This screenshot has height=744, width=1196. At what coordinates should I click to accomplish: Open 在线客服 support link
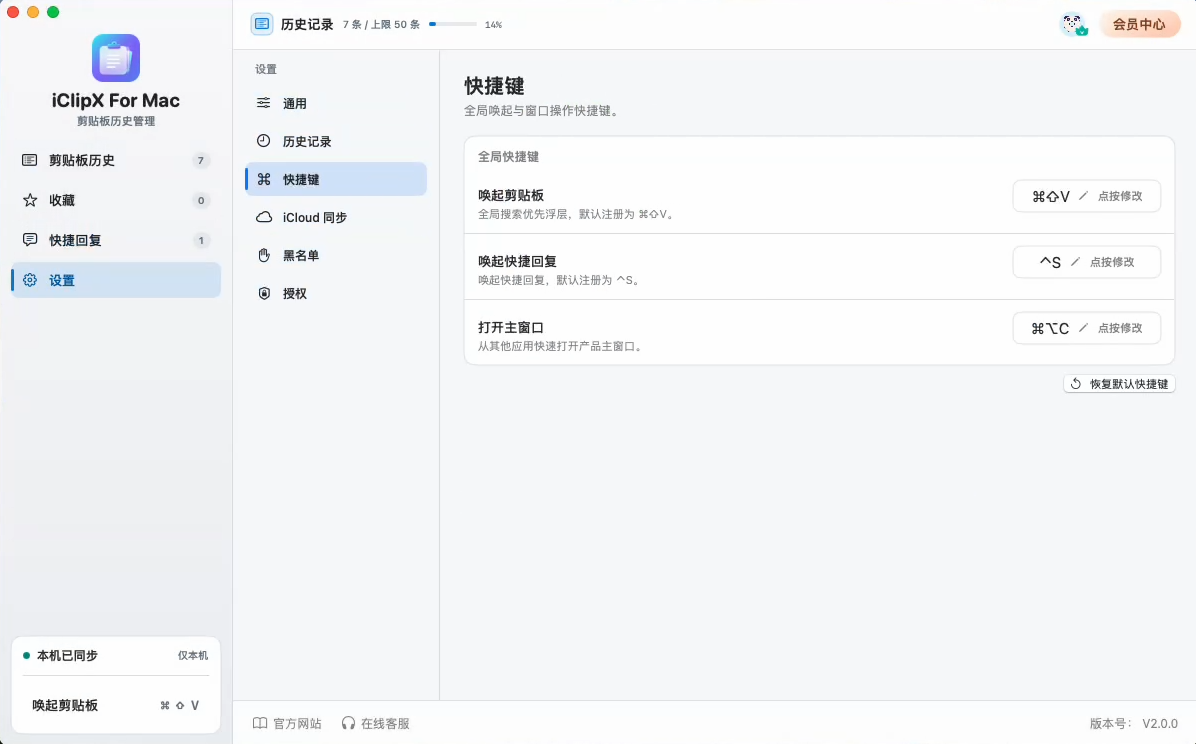click(x=375, y=723)
